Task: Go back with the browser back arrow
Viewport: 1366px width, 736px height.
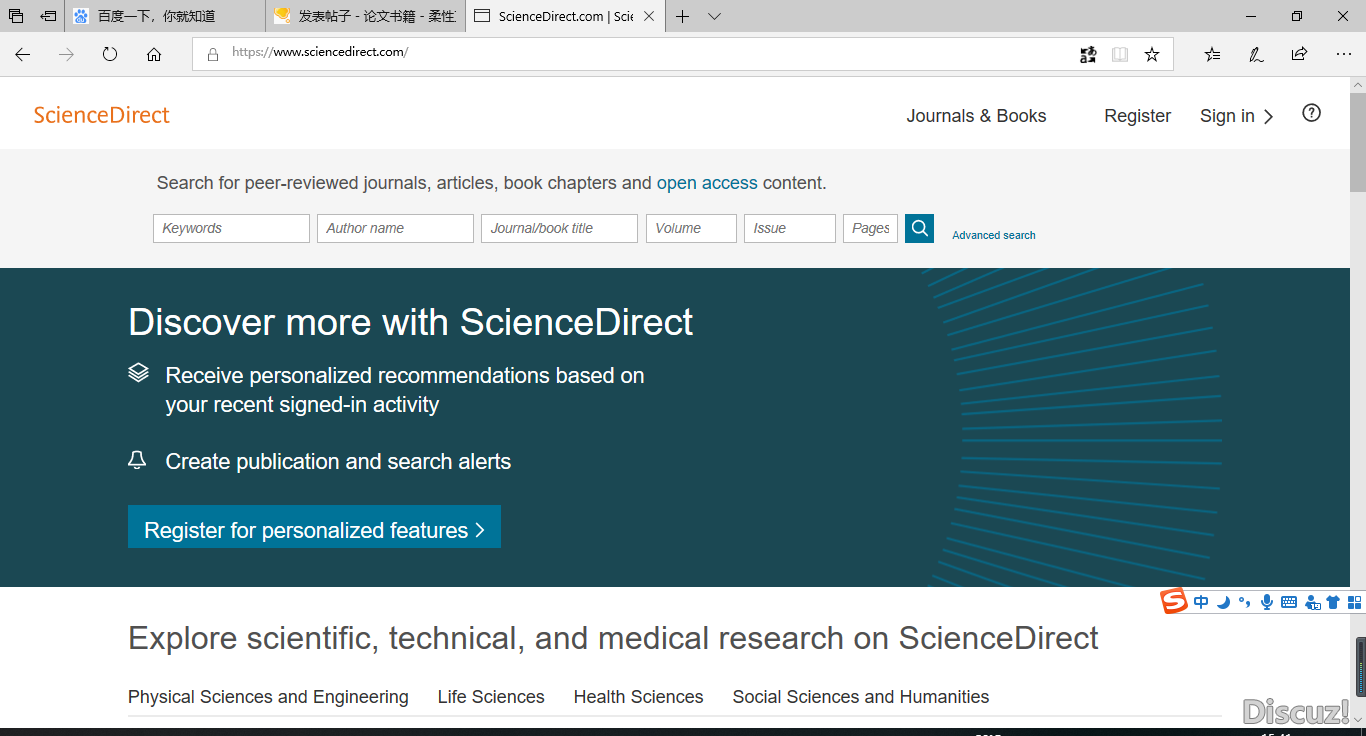Action: tap(22, 55)
